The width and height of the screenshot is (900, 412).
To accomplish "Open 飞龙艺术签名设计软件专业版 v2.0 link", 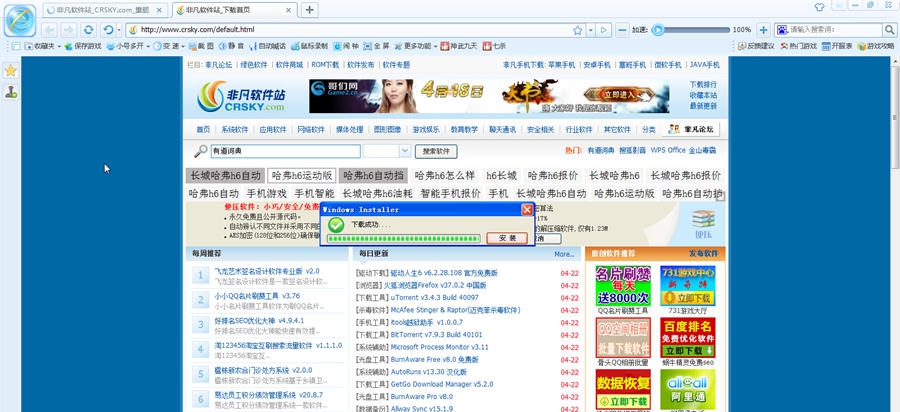I will pyautogui.click(x=267, y=271).
